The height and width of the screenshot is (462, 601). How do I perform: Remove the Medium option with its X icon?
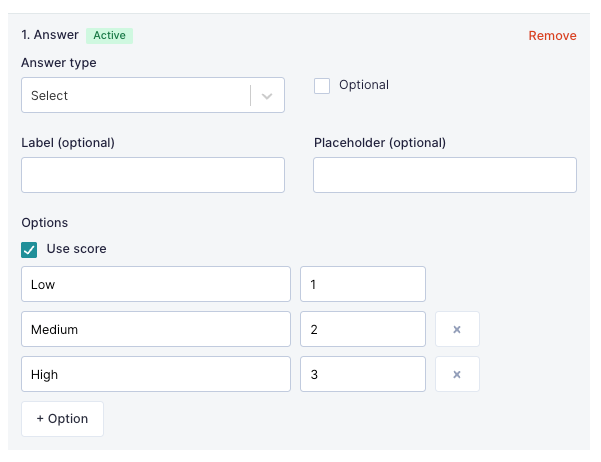457,329
